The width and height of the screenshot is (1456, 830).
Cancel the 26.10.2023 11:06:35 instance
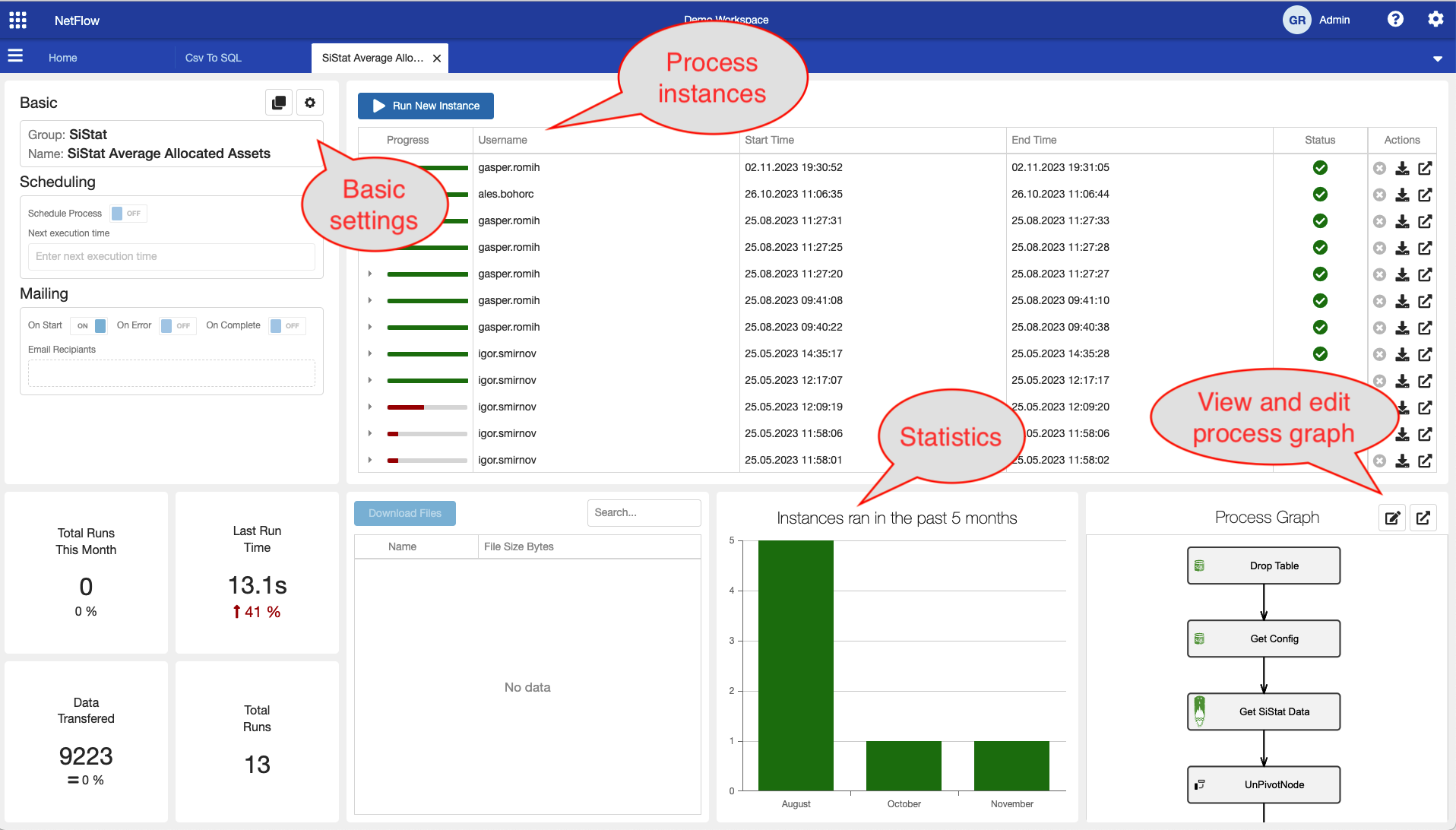click(x=1379, y=195)
